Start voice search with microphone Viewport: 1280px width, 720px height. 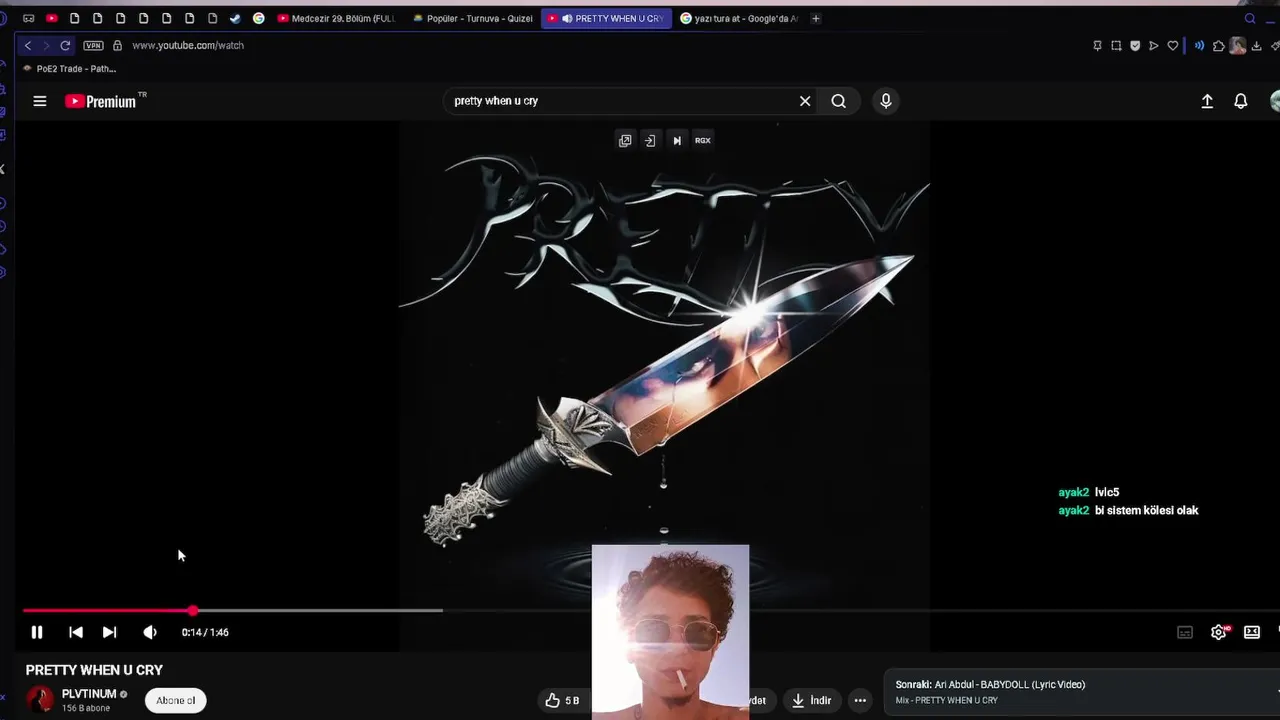point(885,101)
